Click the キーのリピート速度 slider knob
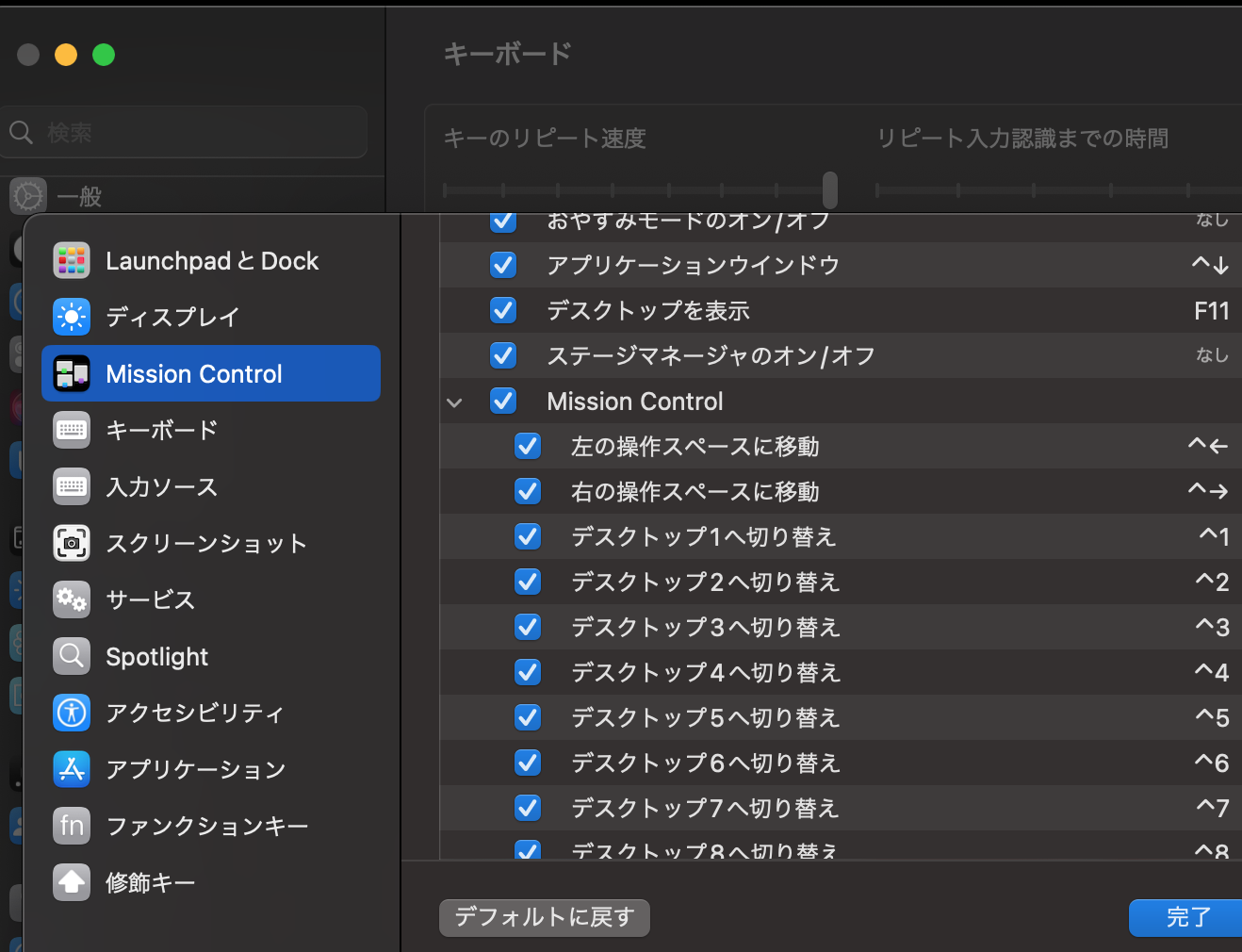Viewport: 1242px width, 952px height. (829, 189)
